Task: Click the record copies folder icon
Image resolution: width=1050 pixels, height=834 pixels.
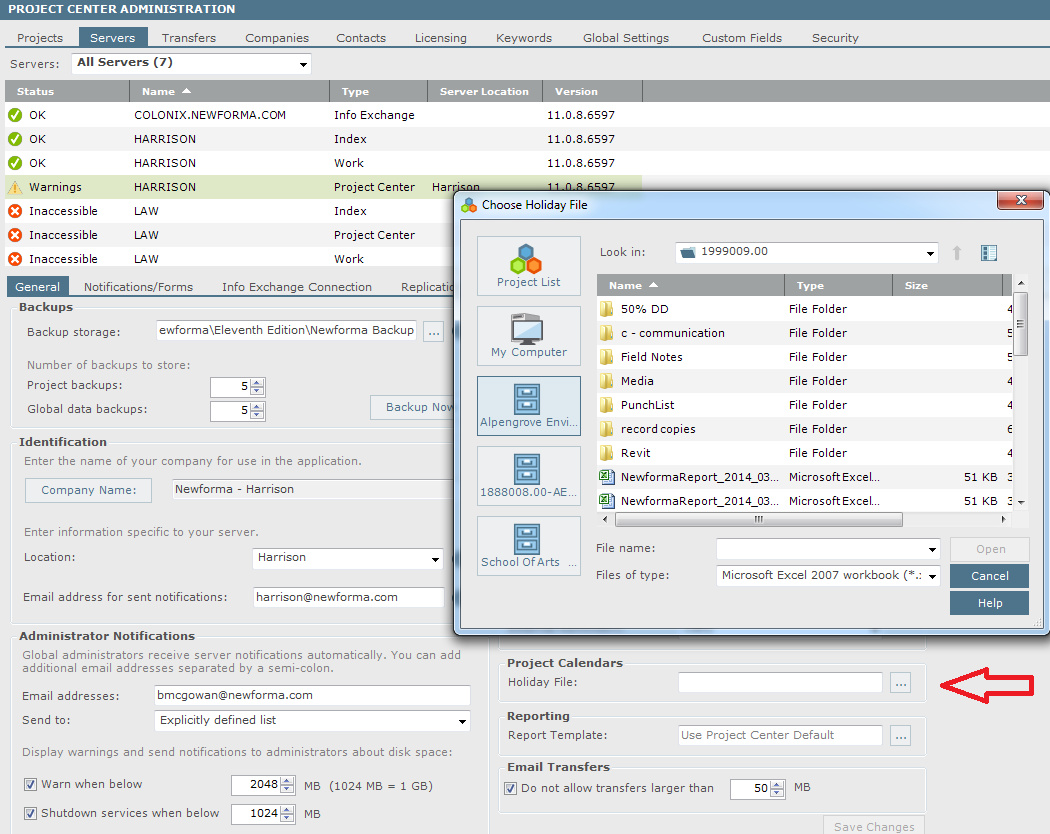Action: click(x=606, y=429)
